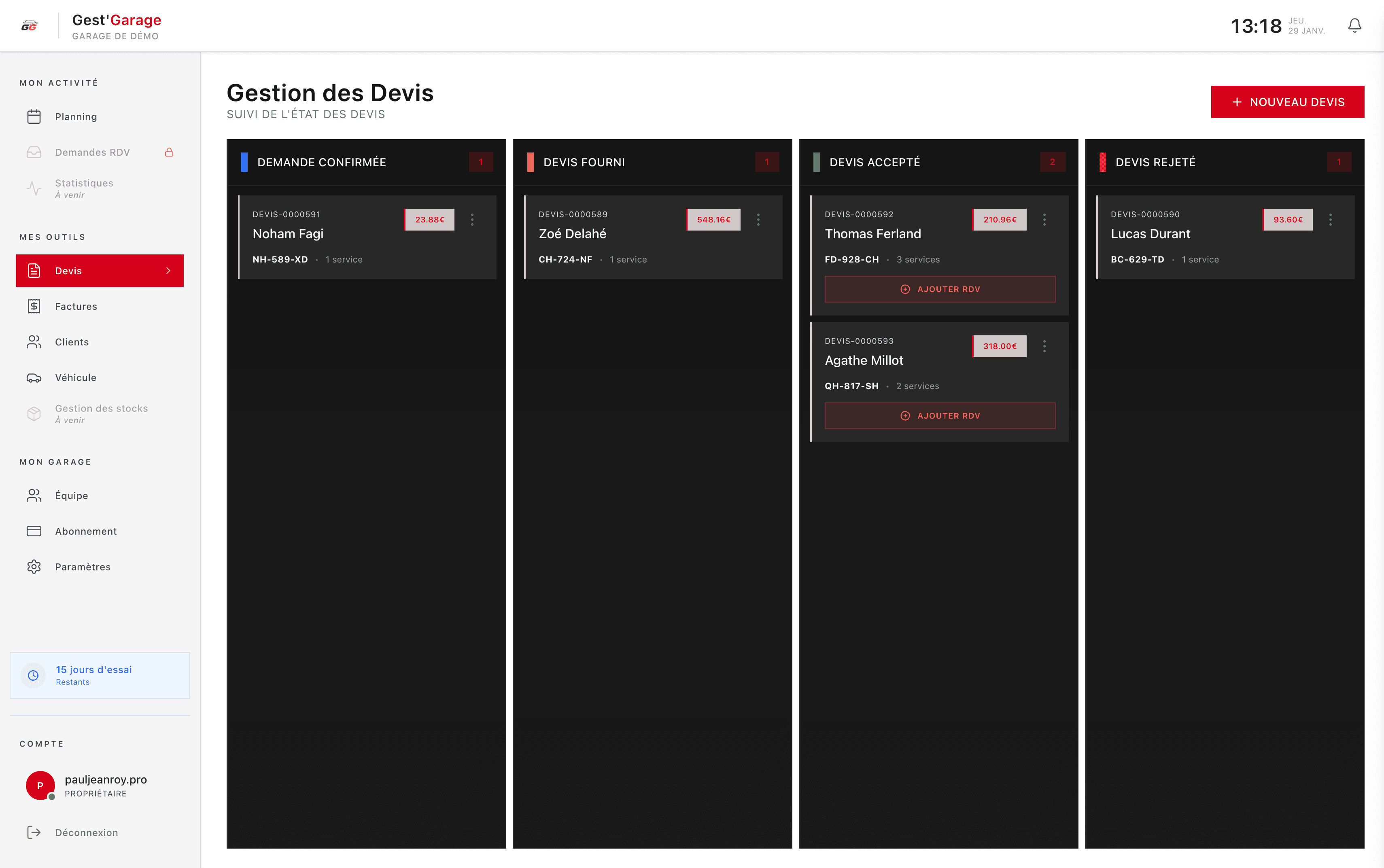This screenshot has width=1384, height=868.
Task: Click the Devis document icon in sidebar
Action: (34, 270)
